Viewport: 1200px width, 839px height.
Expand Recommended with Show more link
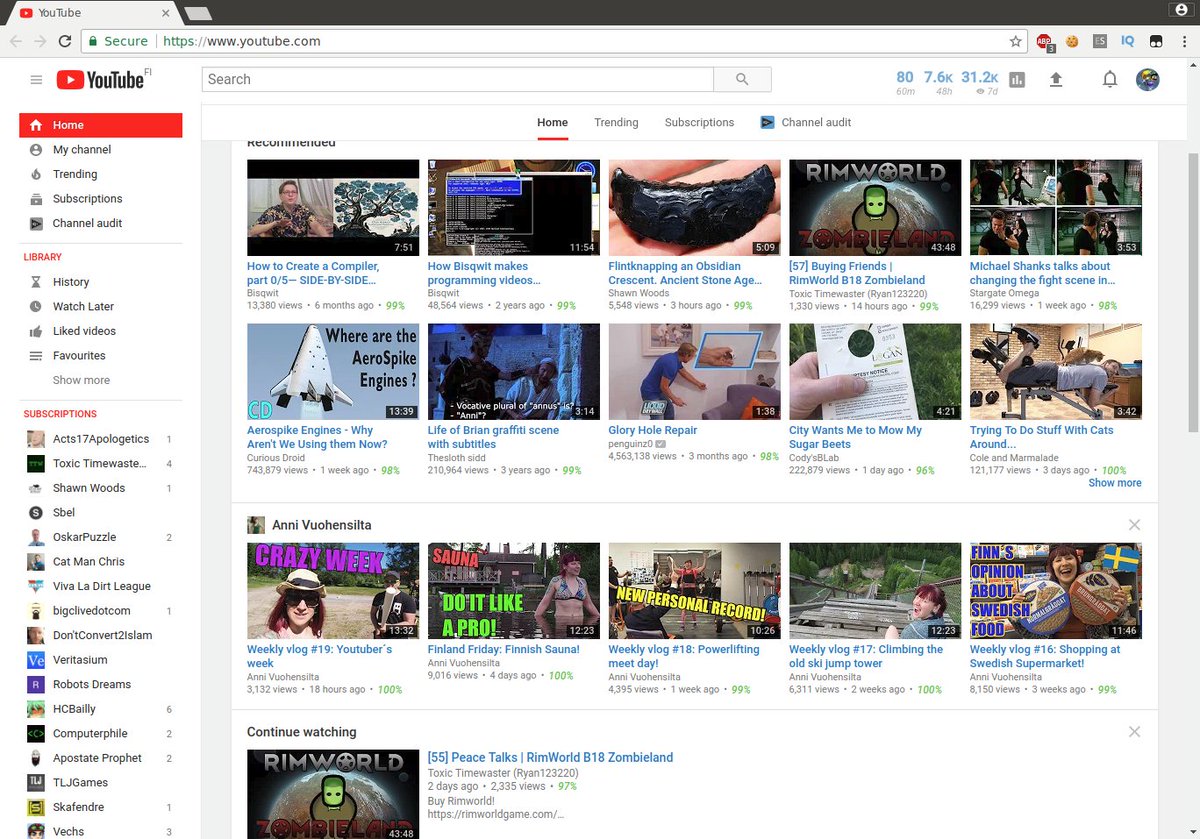coord(1114,483)
